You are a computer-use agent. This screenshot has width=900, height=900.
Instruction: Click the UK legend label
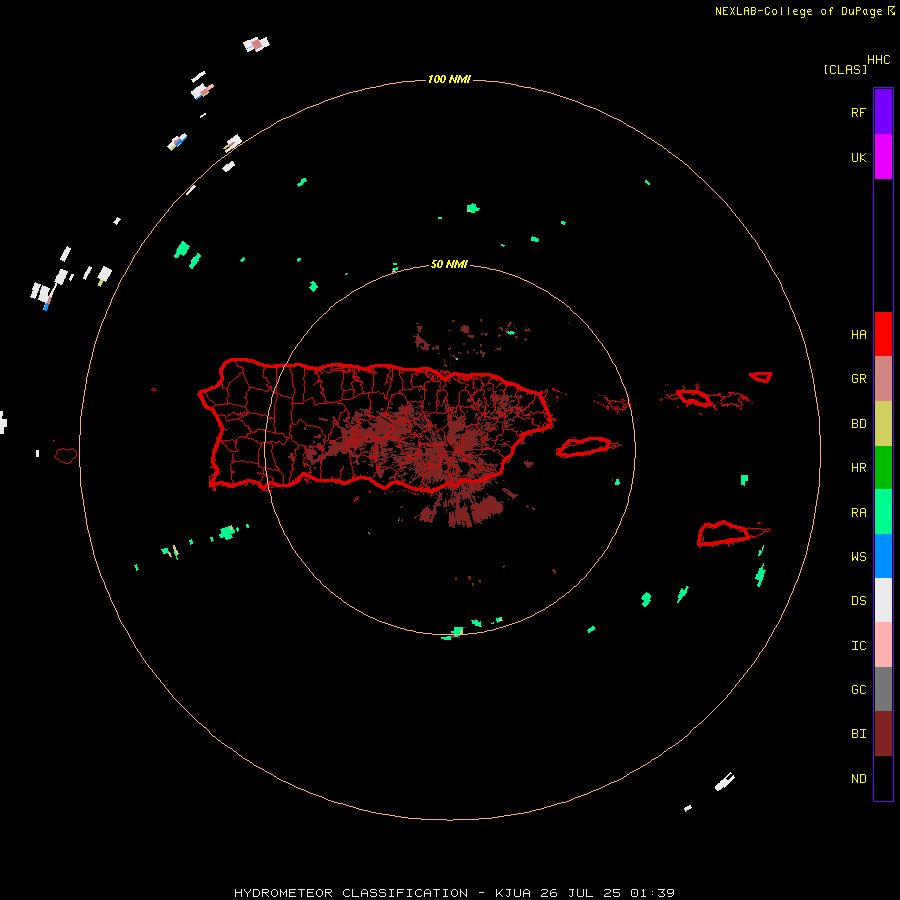click(858, 157)
